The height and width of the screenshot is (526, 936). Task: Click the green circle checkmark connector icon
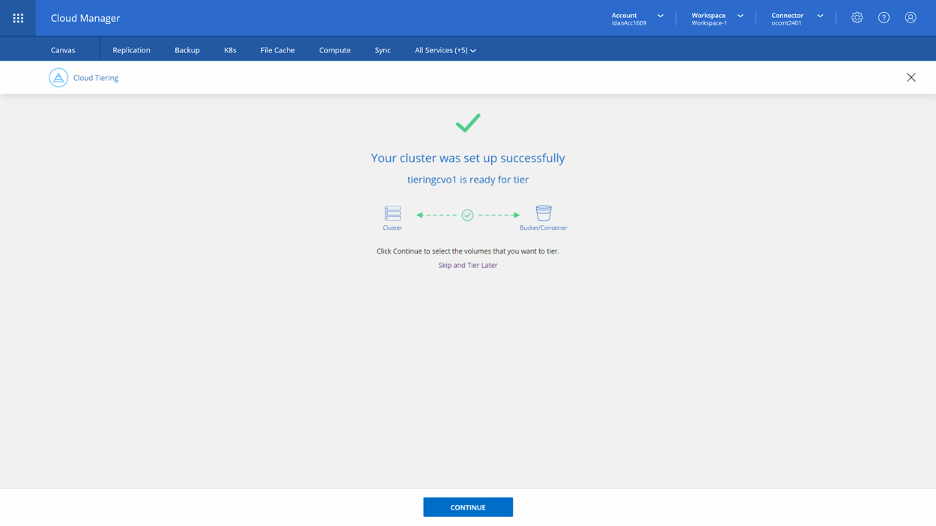point(467,215)
